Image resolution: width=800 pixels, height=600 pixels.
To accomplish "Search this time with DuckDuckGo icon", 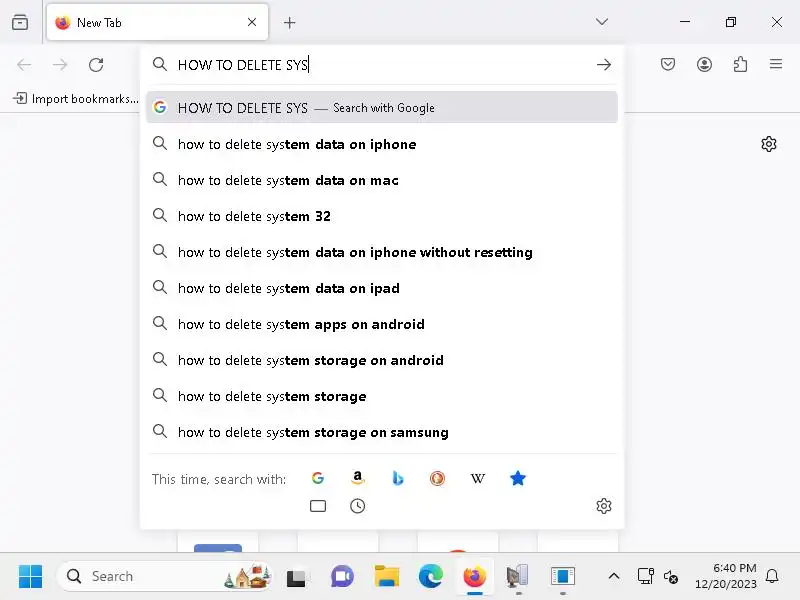I will pos(437,478).
